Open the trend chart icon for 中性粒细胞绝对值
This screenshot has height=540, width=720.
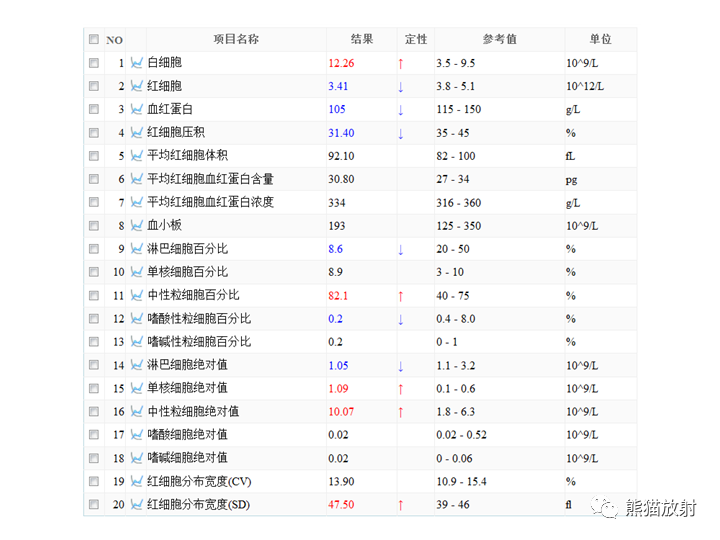(136, 411)
